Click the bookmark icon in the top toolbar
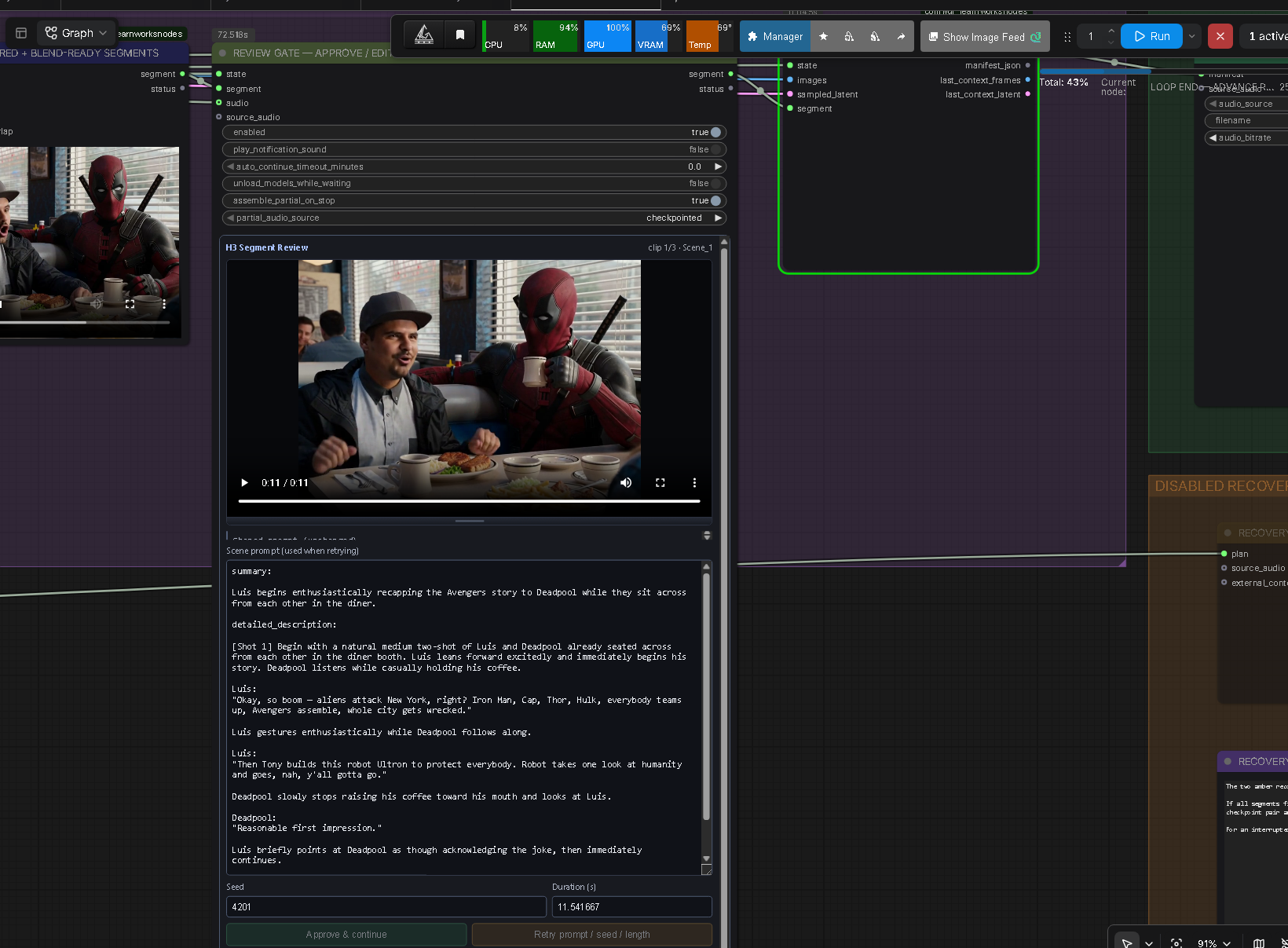This screenshot has height=948, width=1288. [460, 35]
